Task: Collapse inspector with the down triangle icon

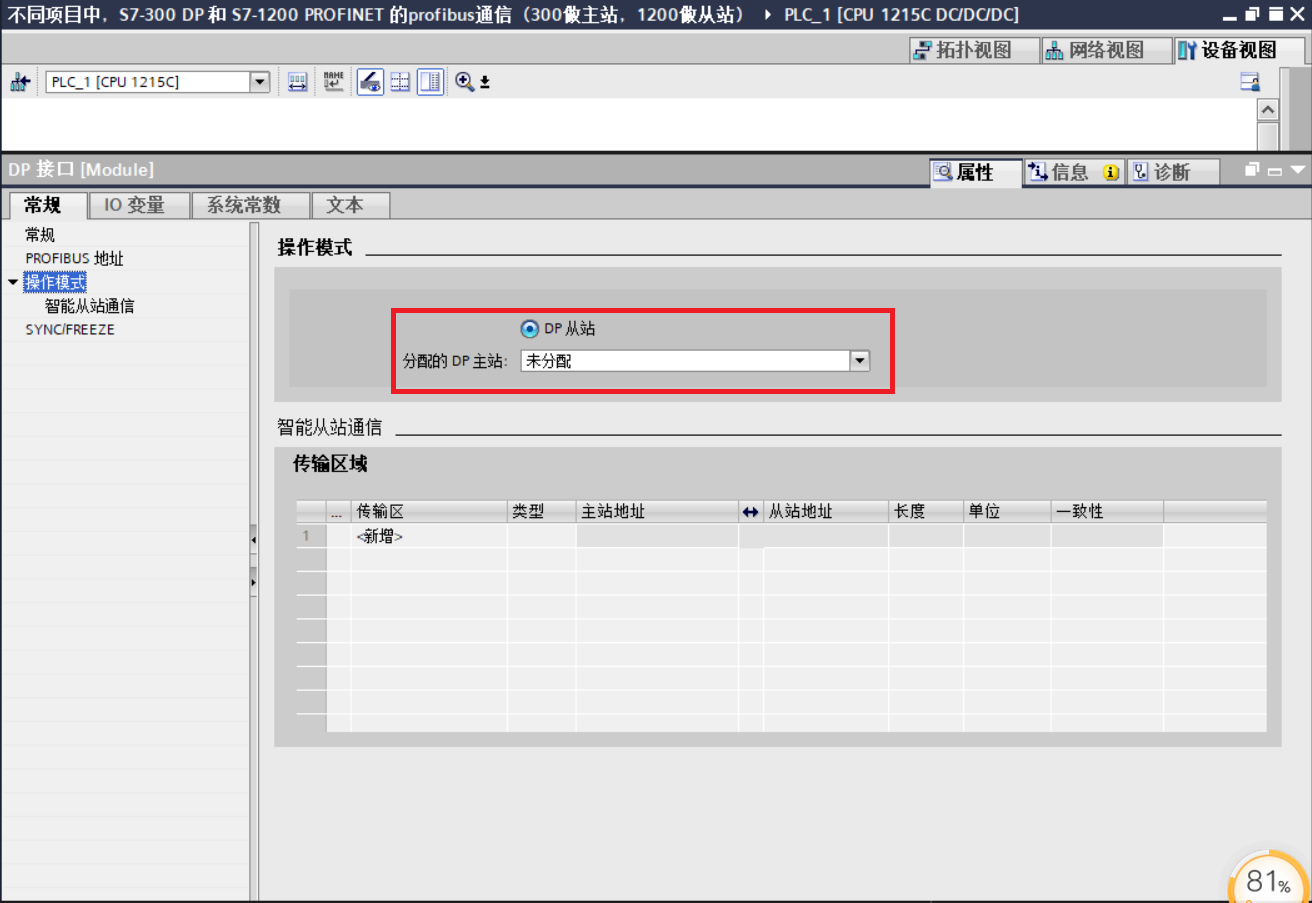Action: tap(1298, 171)
